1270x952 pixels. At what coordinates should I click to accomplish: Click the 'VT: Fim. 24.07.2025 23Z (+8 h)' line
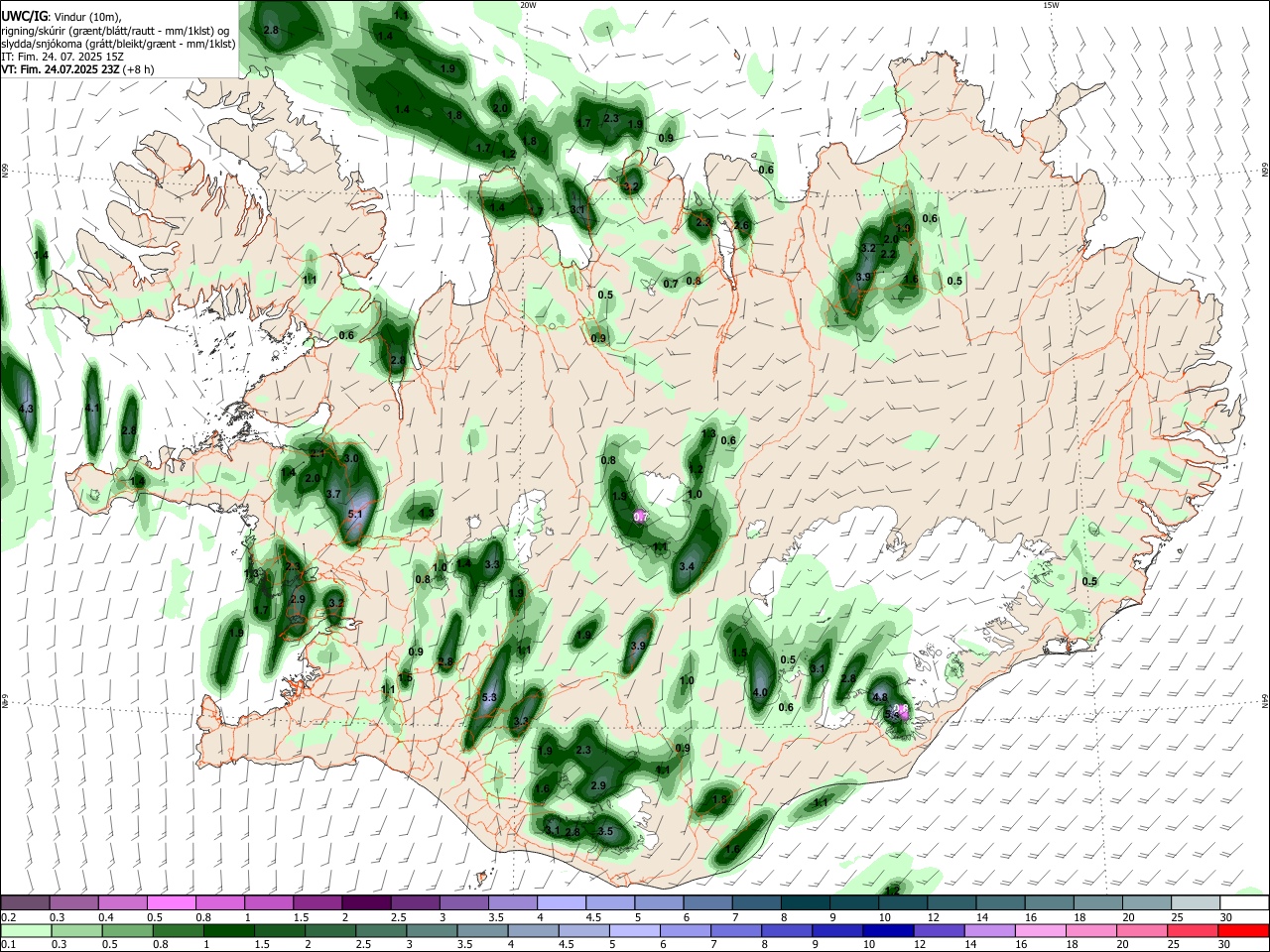point(77,70)
